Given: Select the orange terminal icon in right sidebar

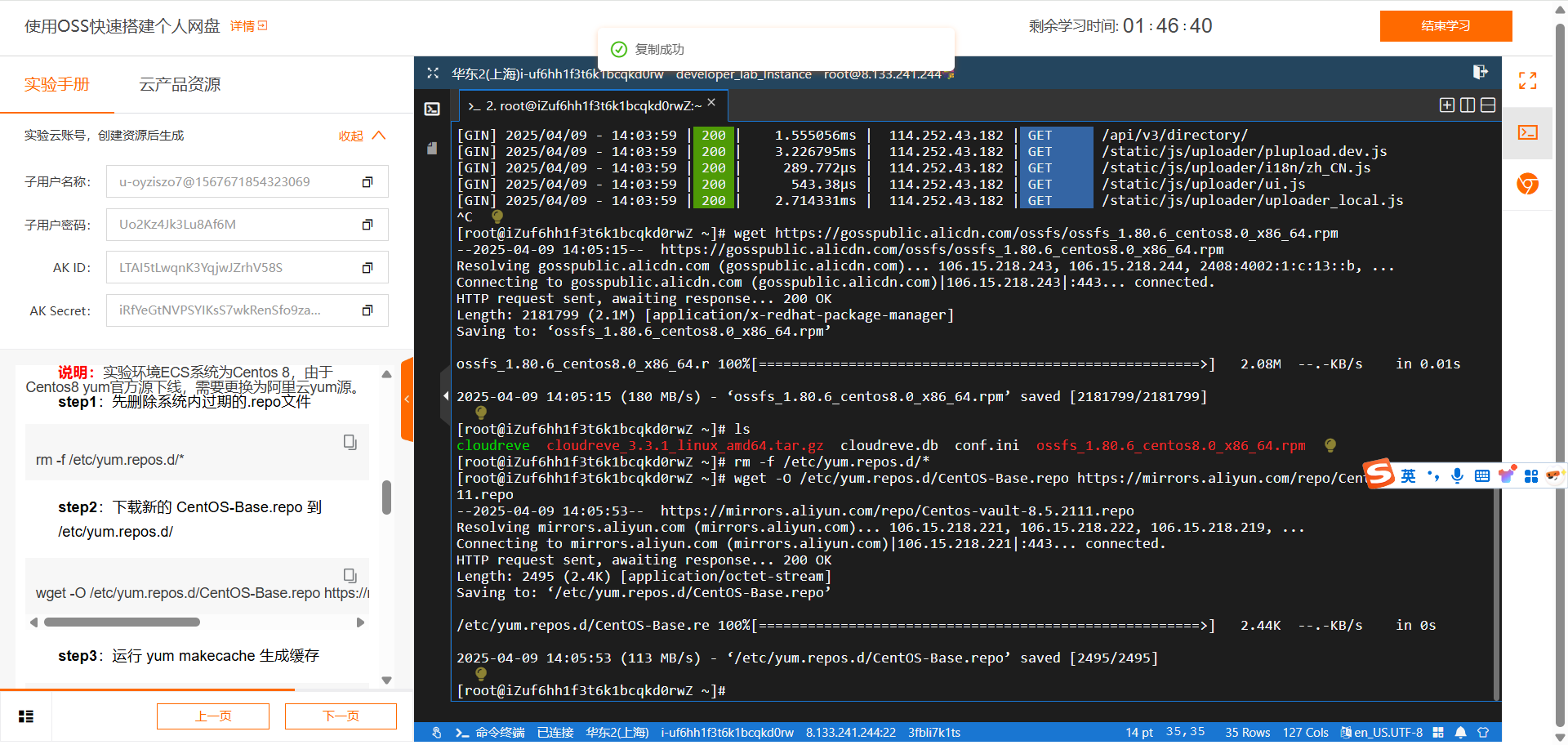Looking at the screenshot, I should [1527, 132].
